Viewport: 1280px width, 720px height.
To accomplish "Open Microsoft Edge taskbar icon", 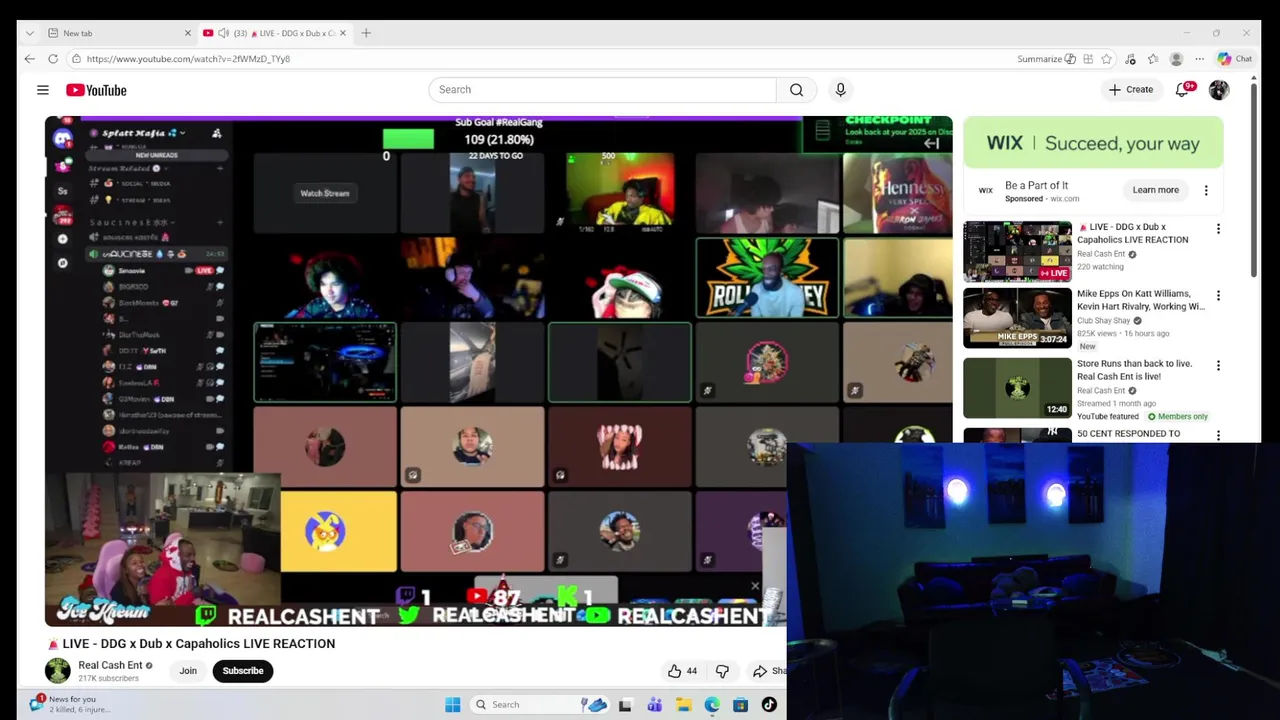I will (712, 705).
